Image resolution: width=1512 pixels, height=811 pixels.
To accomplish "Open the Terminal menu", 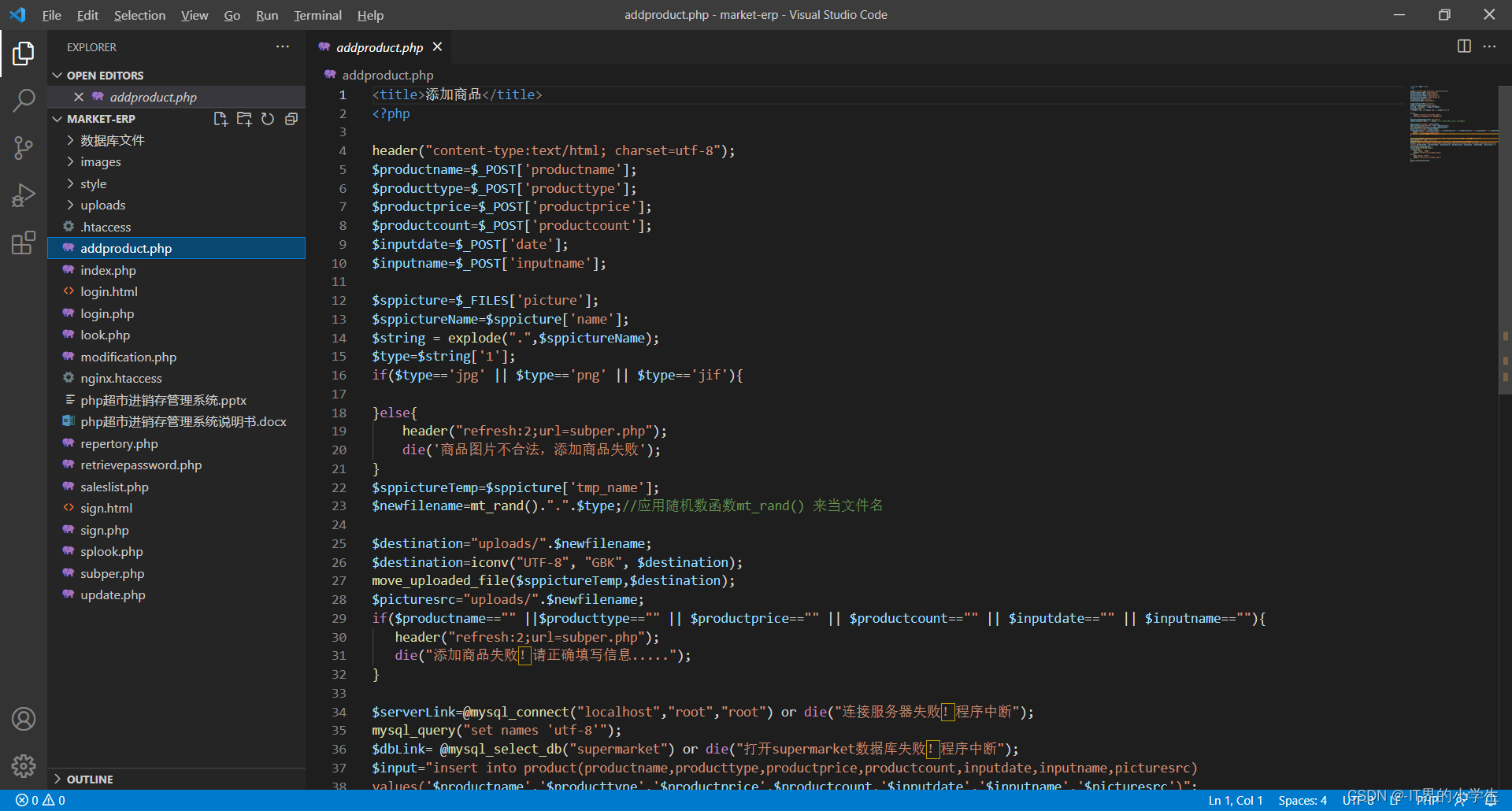I will point(317,15).
